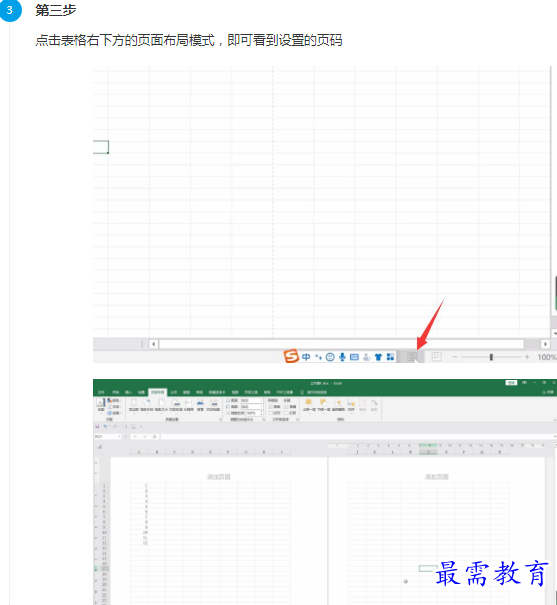The width and height of the screenshot is (557, 605).
Task: Click right page 添加页眉 add header area
Action: (x=437, y=477)
